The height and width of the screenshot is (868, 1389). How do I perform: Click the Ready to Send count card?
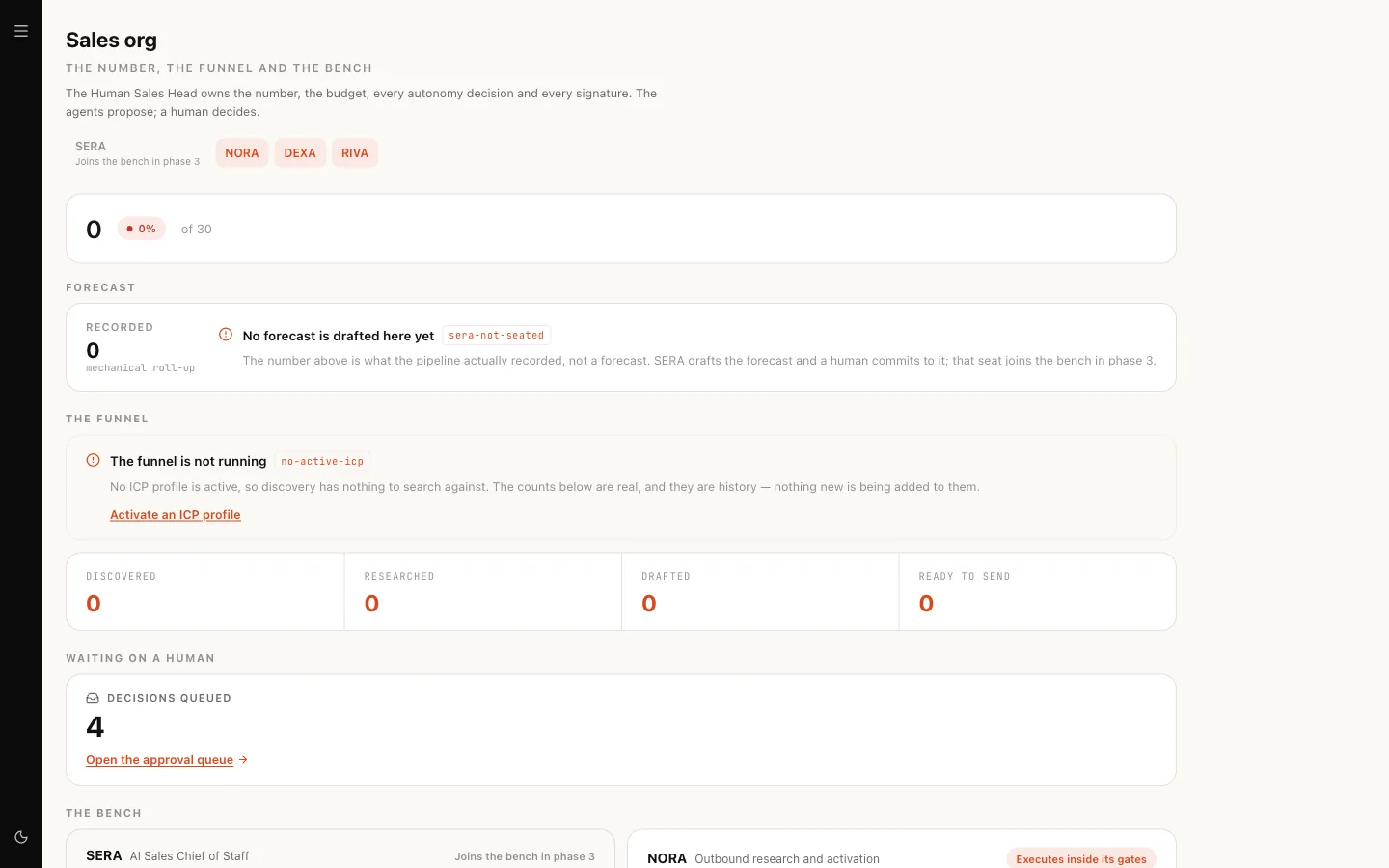pyautogui.click(x=1038, y=591)
